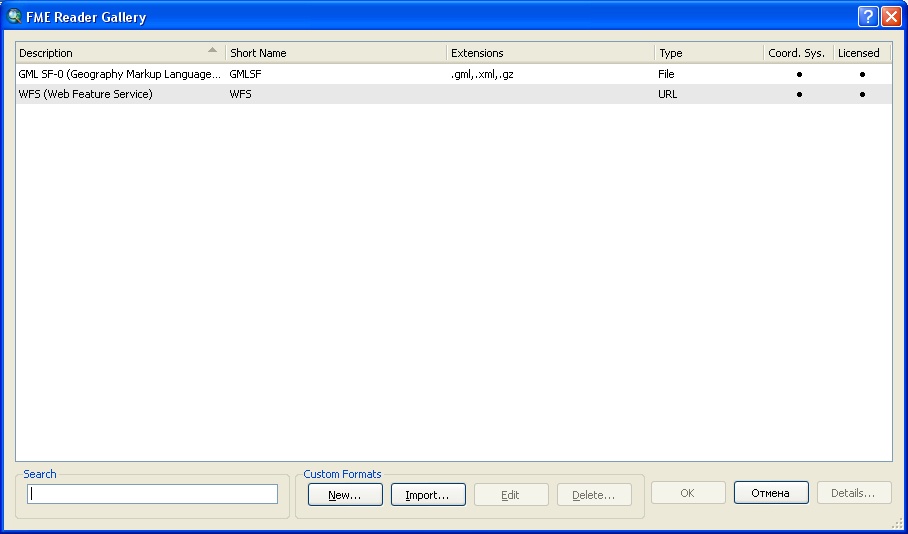Click the File type cell
The image size is (908, 534).
coord(666,74)
